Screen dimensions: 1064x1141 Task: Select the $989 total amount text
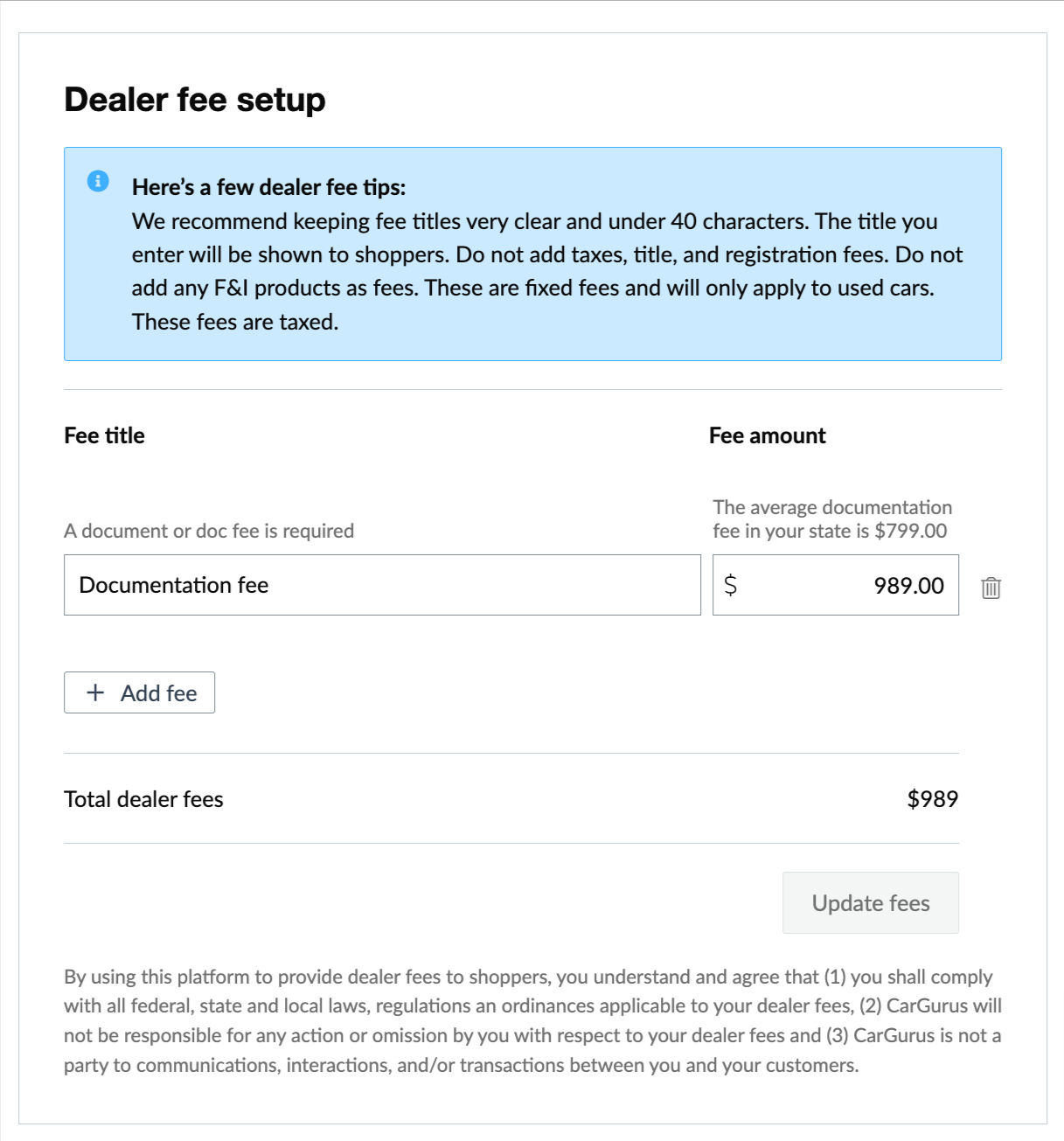[x=932, y=798]
